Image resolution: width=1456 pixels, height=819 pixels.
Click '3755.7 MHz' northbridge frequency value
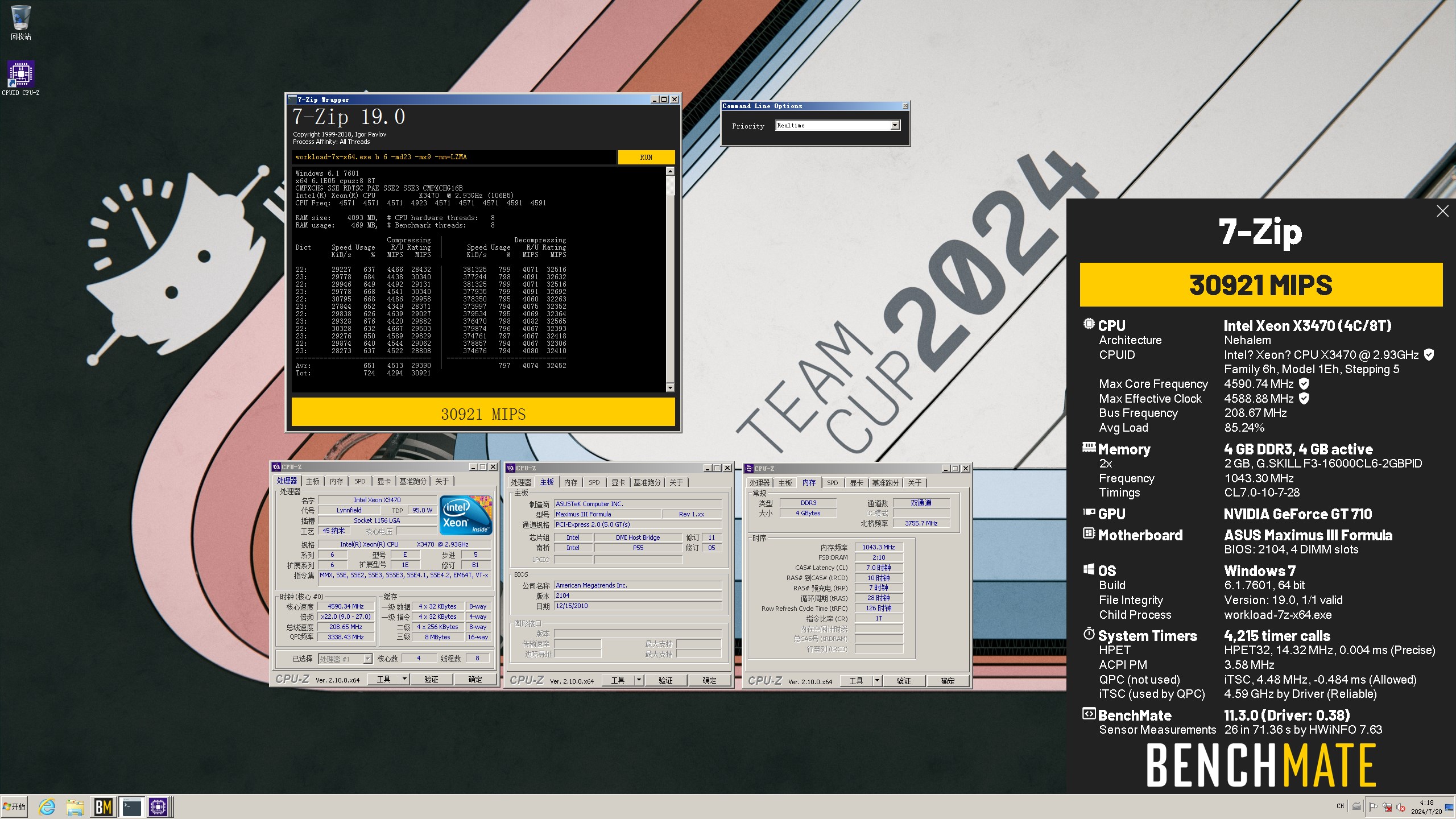pyautogui.click(x=921, y=523)
